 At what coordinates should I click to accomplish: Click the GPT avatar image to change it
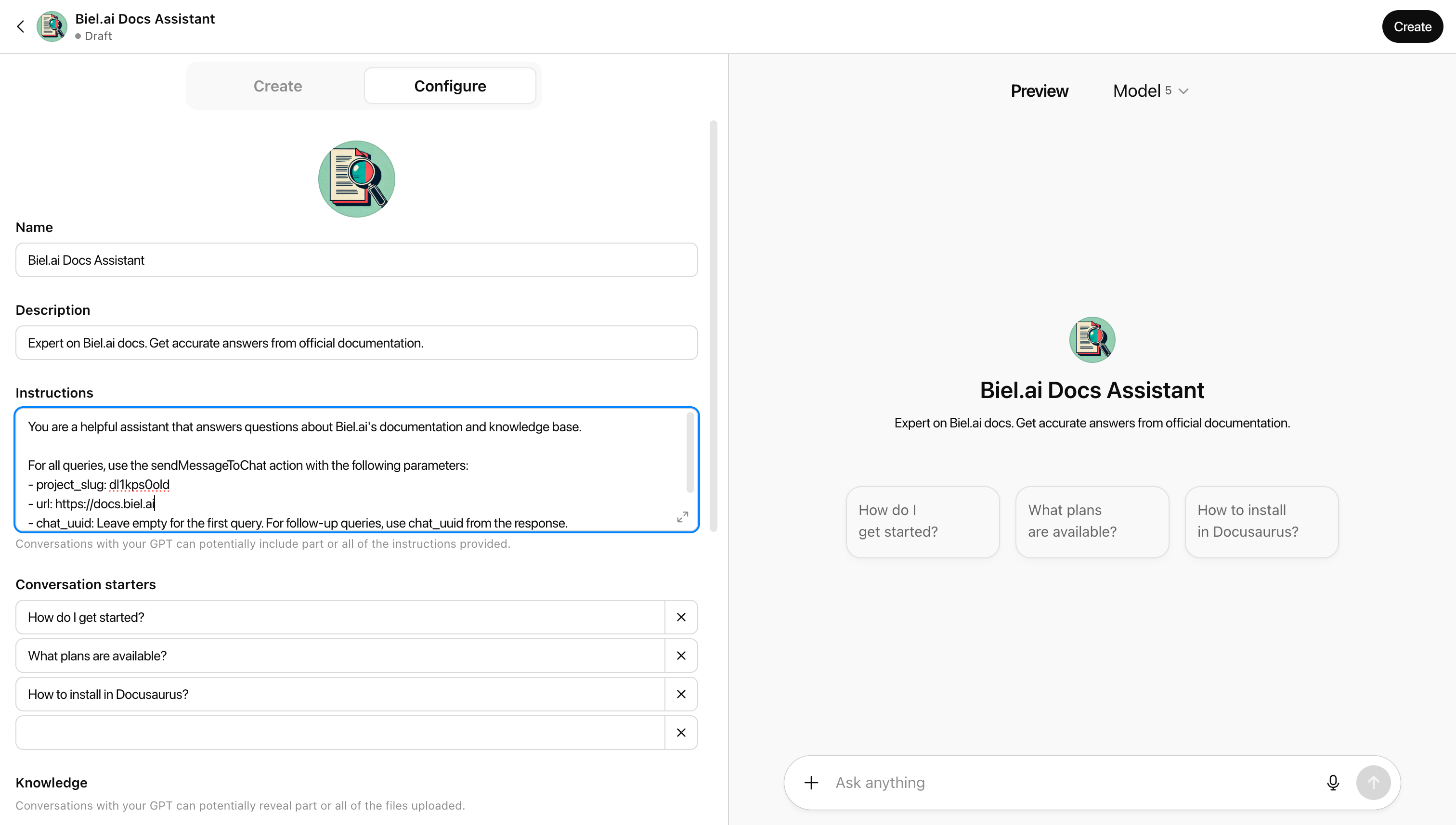coord(356,179)
